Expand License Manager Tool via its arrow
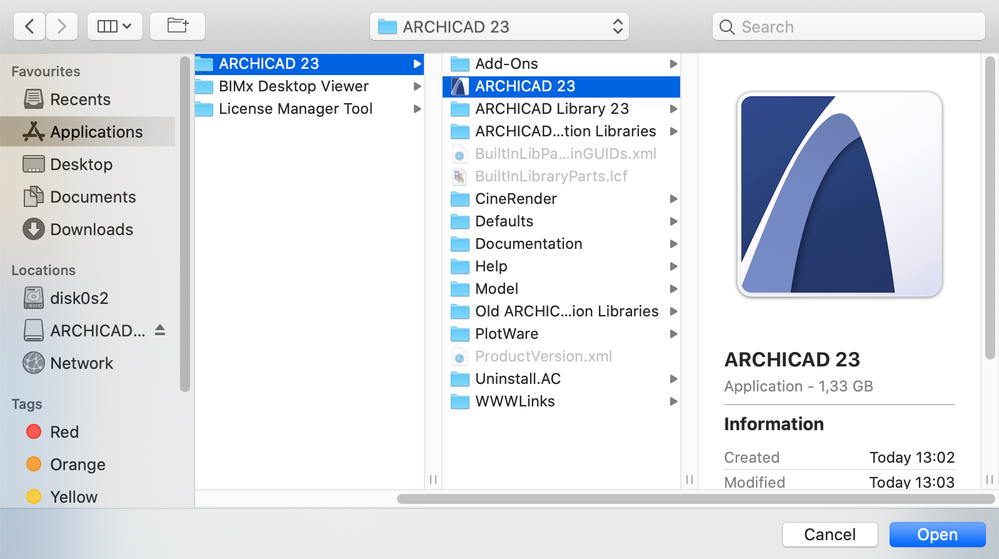999x559 pixels. tap(417, 109)
